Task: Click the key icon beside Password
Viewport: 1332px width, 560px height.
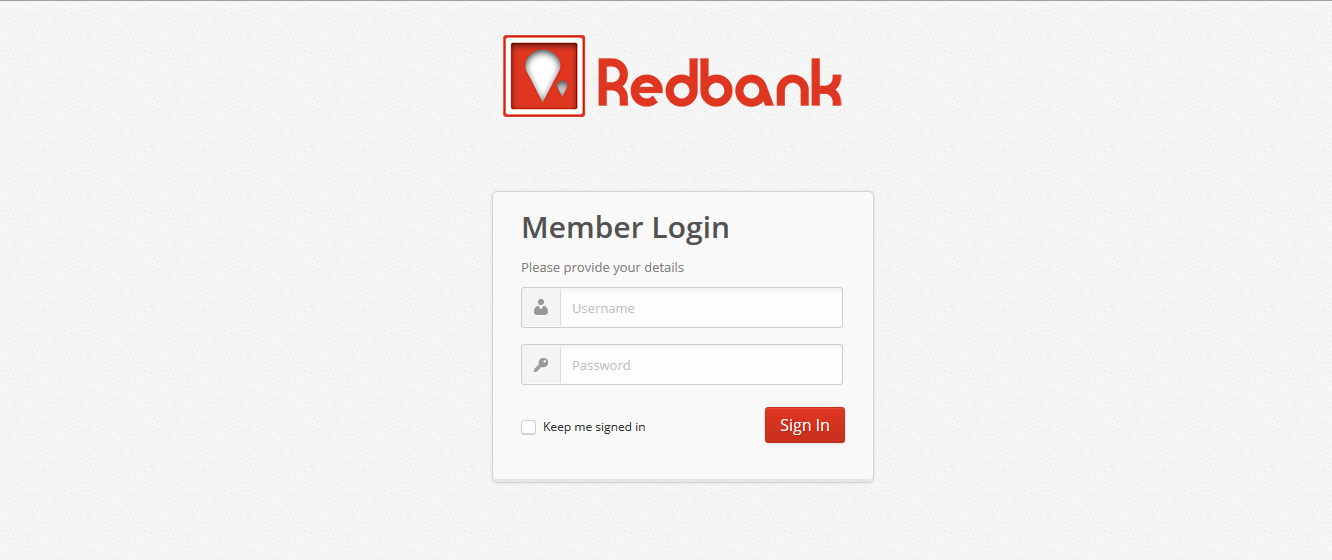Action: (x=541, y=365)
